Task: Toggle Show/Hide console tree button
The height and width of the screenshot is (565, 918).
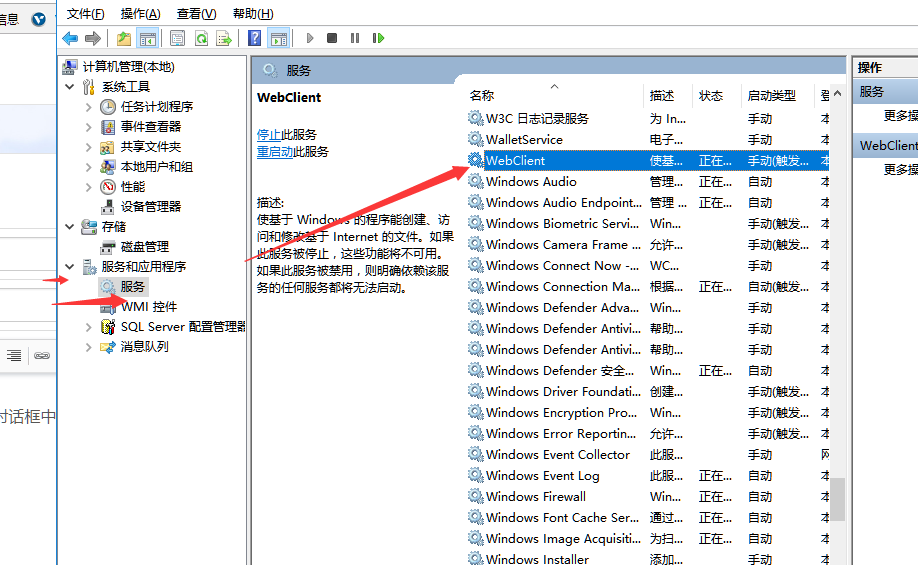Action: coord(148,38)
